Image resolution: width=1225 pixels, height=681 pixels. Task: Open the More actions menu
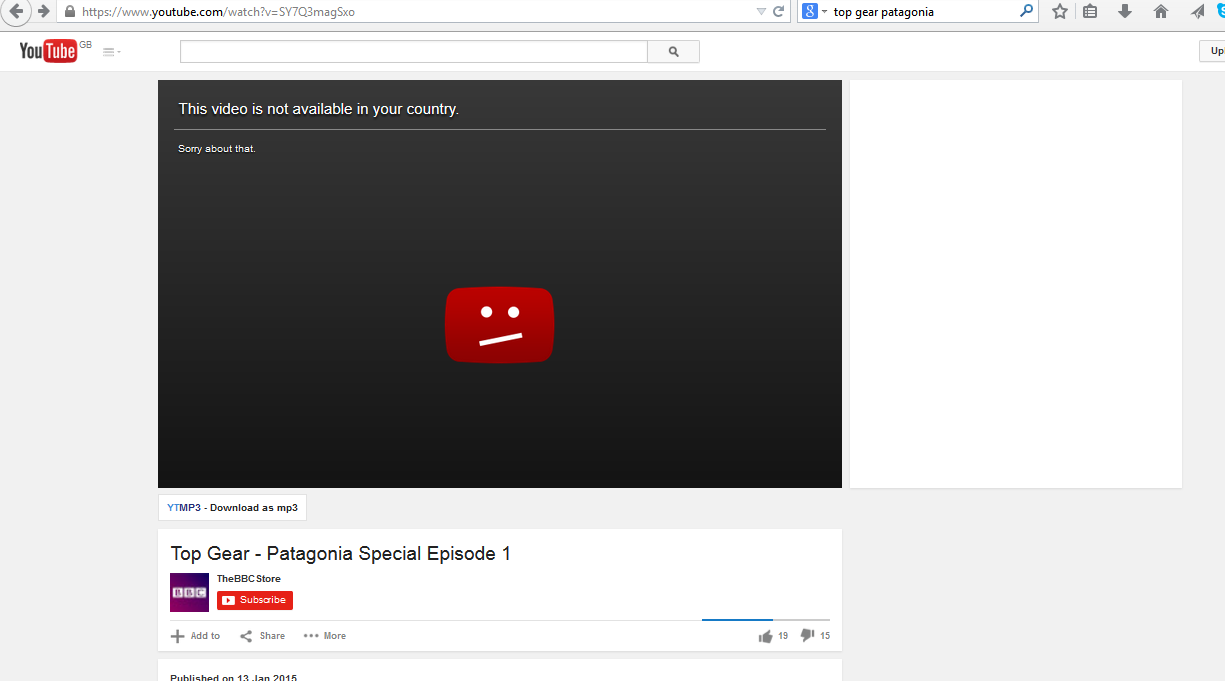coord(325,636)
